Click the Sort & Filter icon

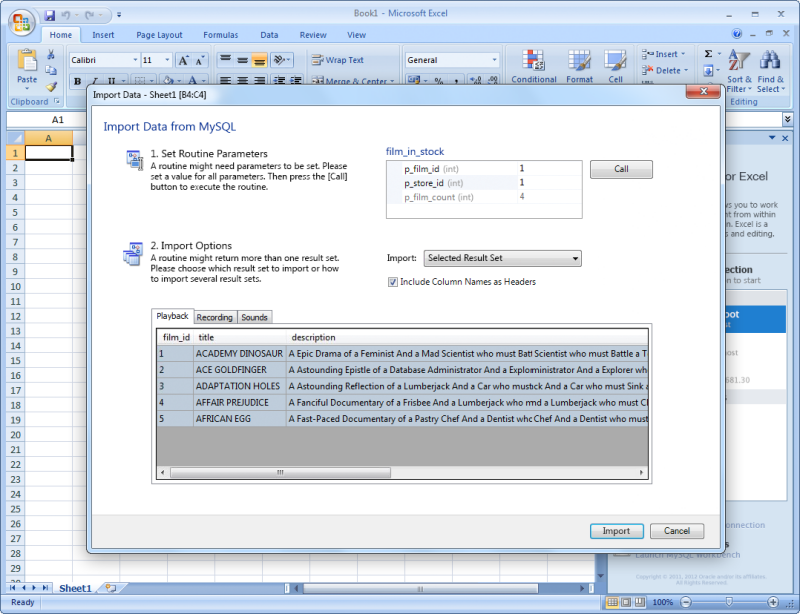pyautogui.click(x=739, y=60)
